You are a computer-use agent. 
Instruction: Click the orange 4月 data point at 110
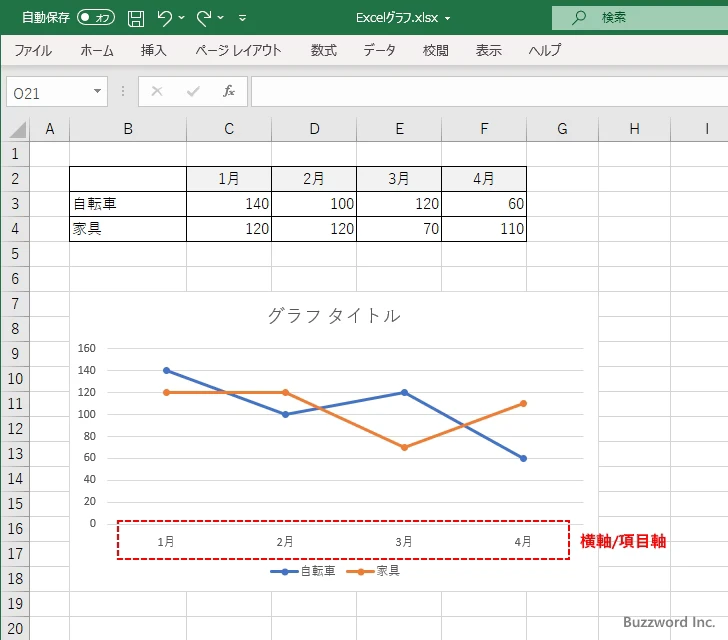[523, 404]
